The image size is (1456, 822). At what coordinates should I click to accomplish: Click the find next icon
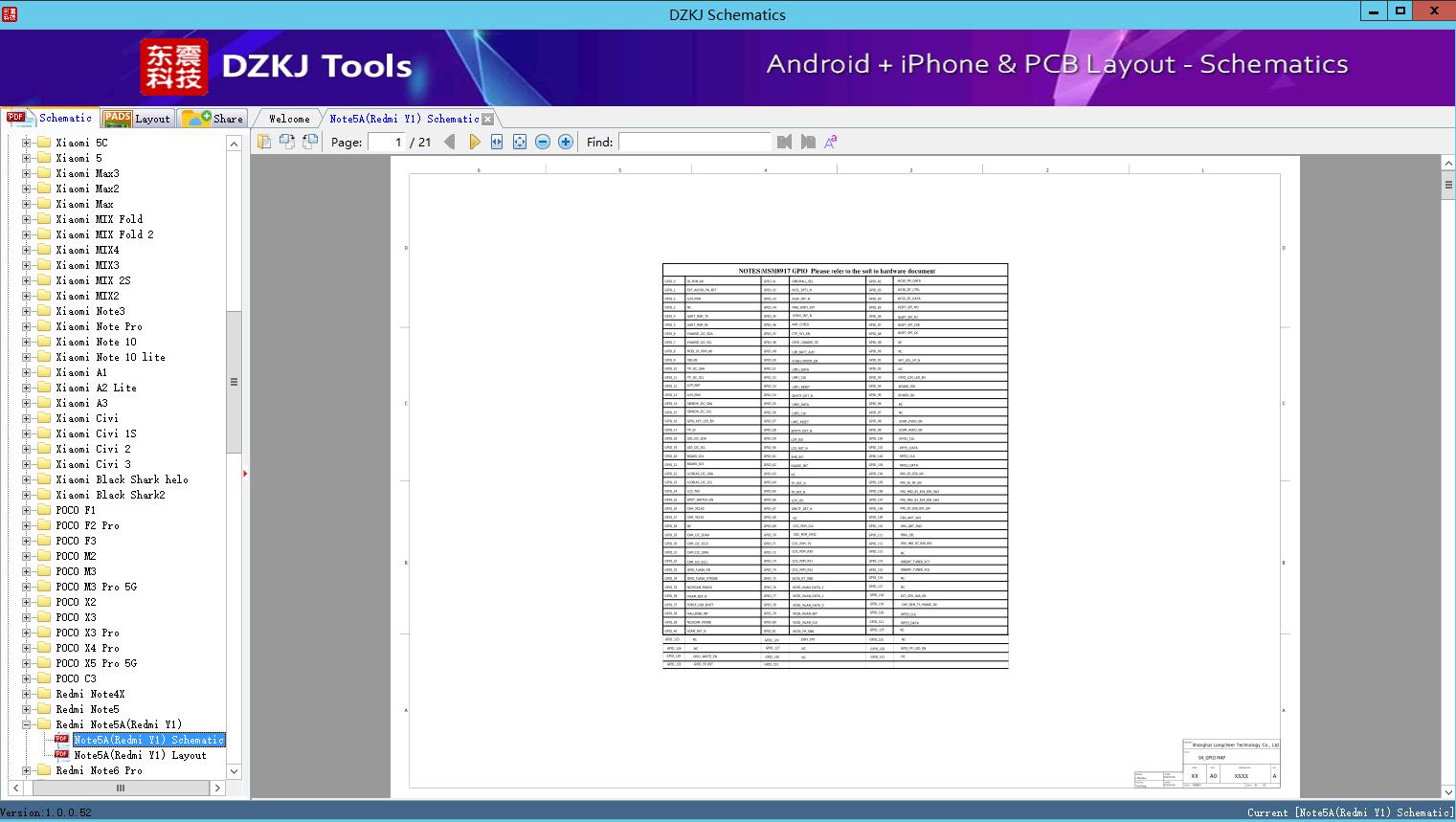pyautogui.click(x=808, y=142)
